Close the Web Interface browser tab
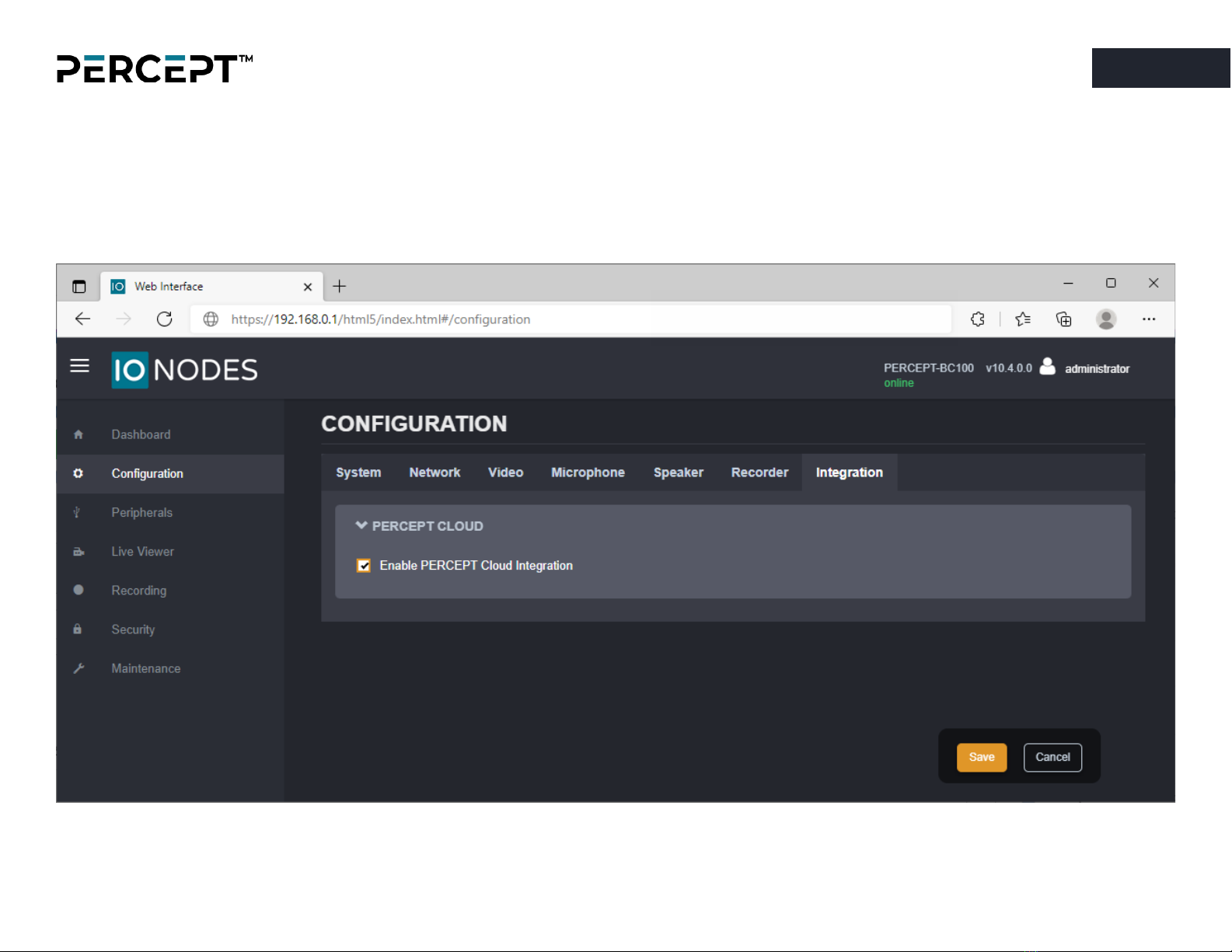The height and width of the screenshot is (952, 1232). (308, 287)
